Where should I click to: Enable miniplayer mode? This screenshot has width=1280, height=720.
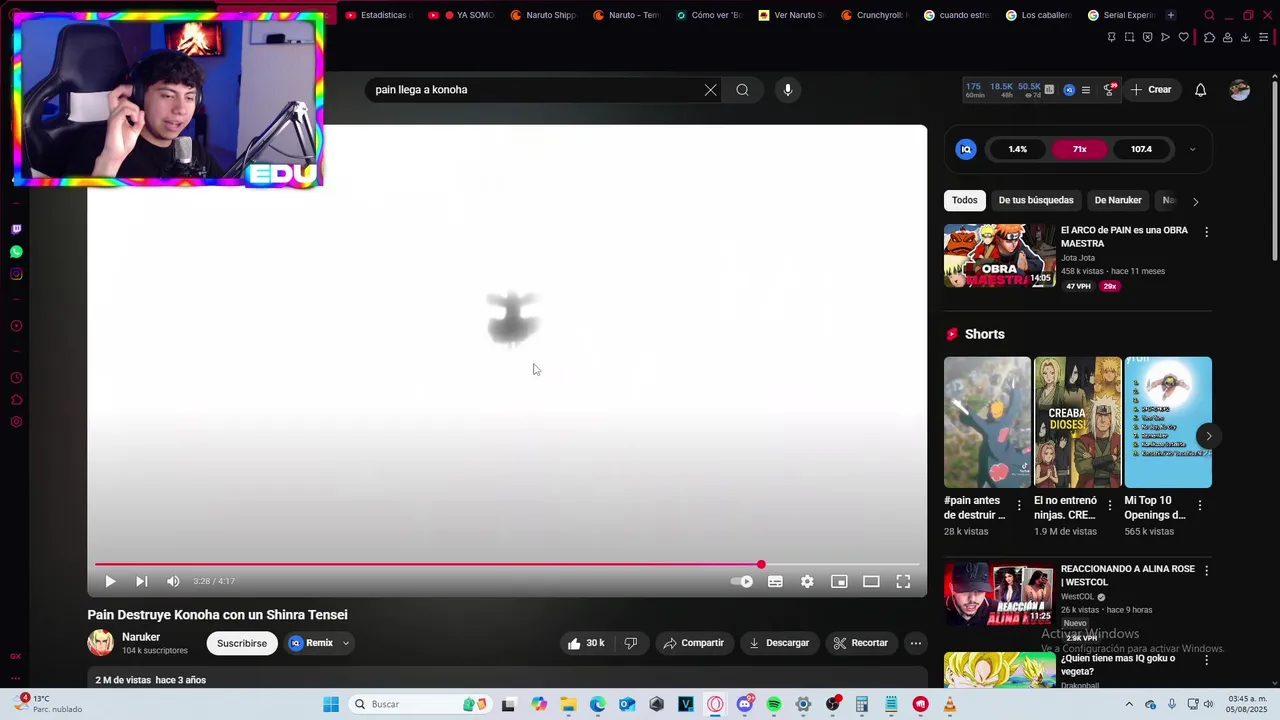click(839, 581)
